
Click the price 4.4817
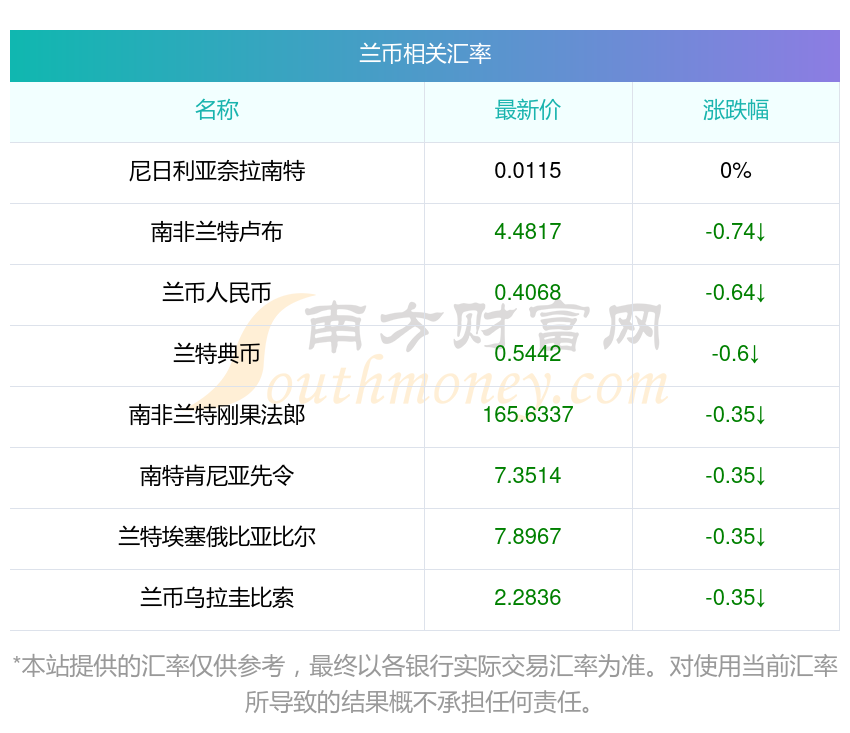pos(527,232)
